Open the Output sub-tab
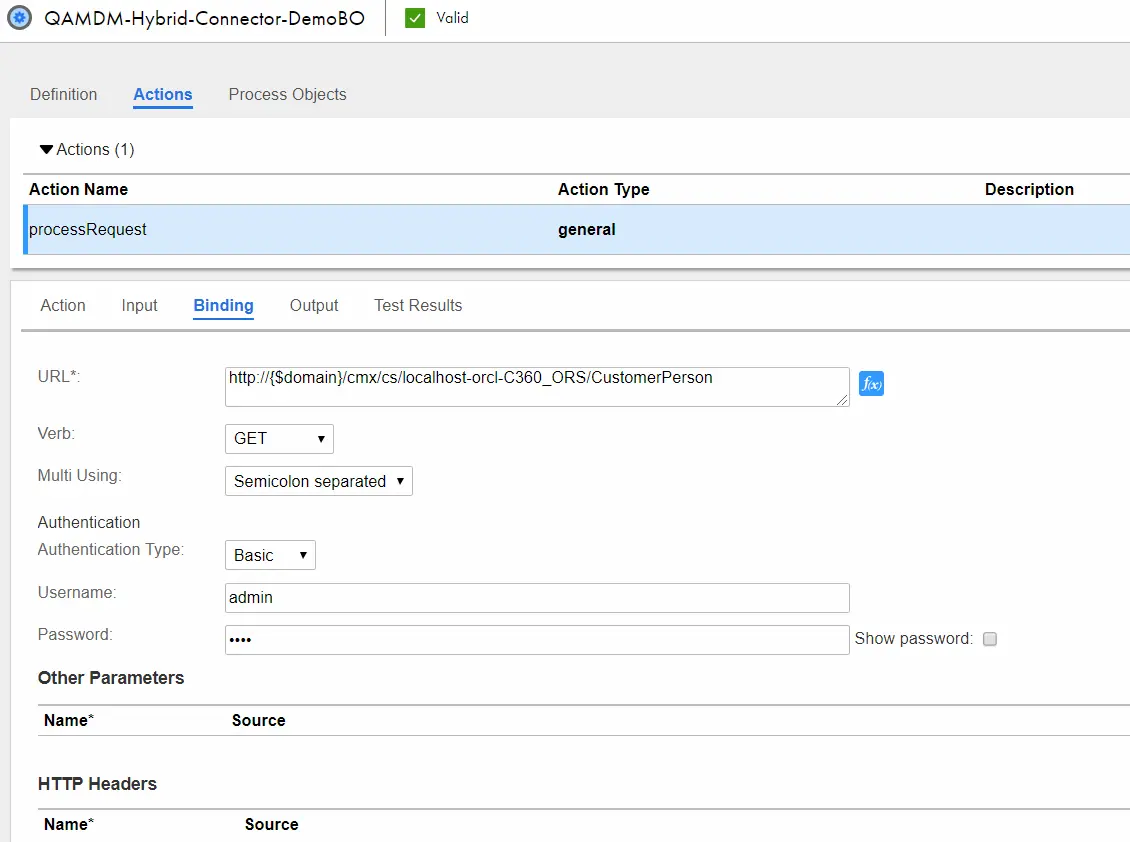This screenshot has width=1130, height=842. coord(313,305)
